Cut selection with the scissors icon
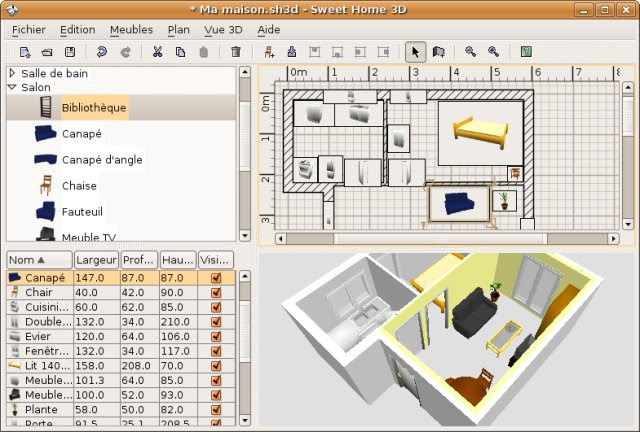This screenshot has height=432, width=640. [158, 52]
